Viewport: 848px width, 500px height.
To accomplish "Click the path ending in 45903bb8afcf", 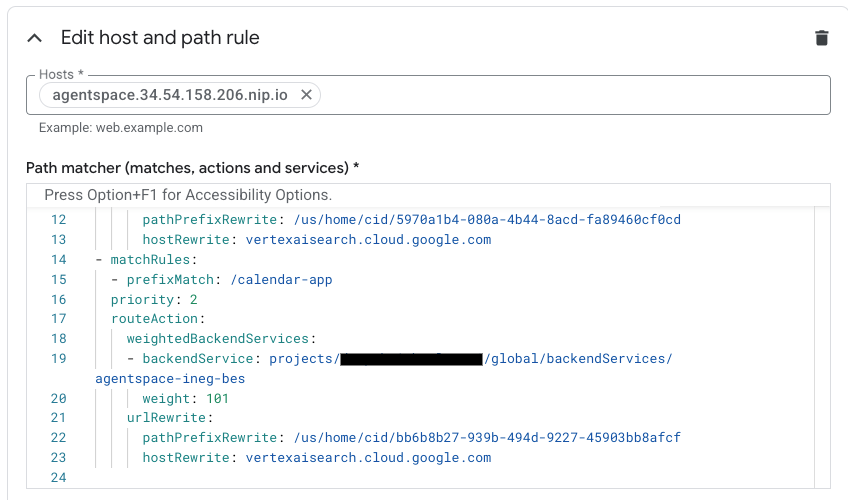I will pos(487,438).
